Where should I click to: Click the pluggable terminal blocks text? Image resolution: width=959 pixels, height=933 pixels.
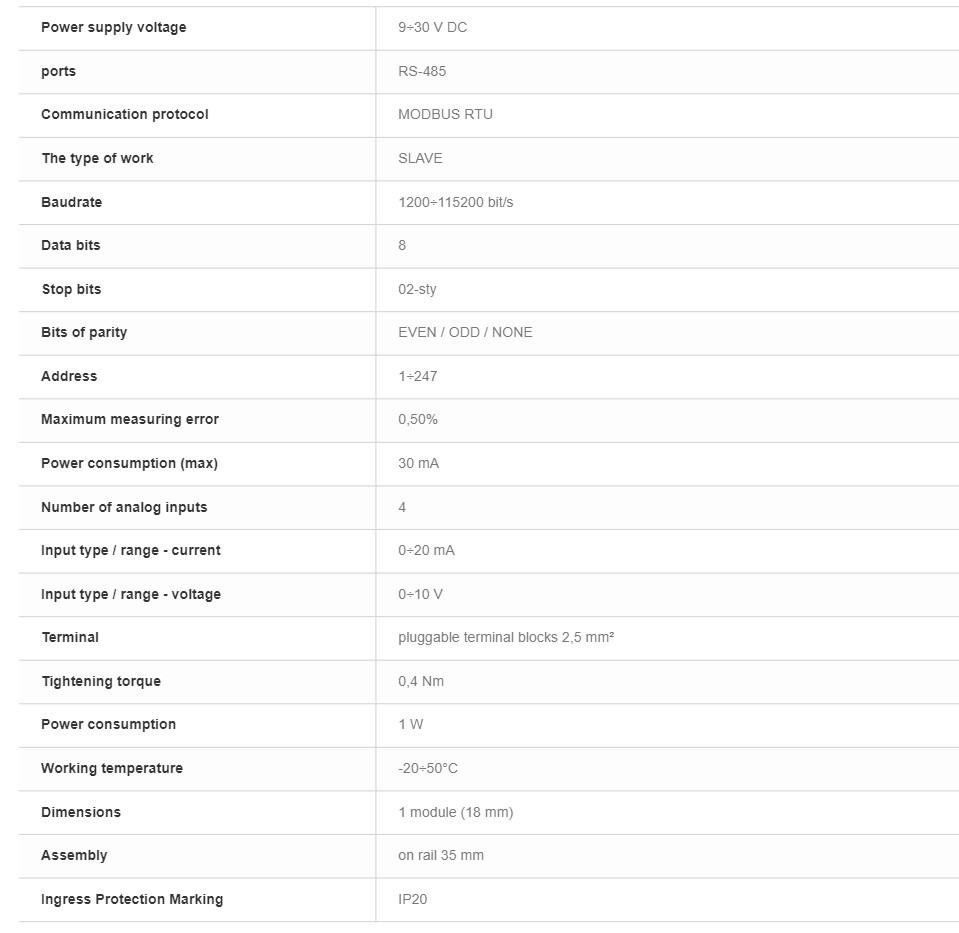pyautogui.click(x=505, y=637)
